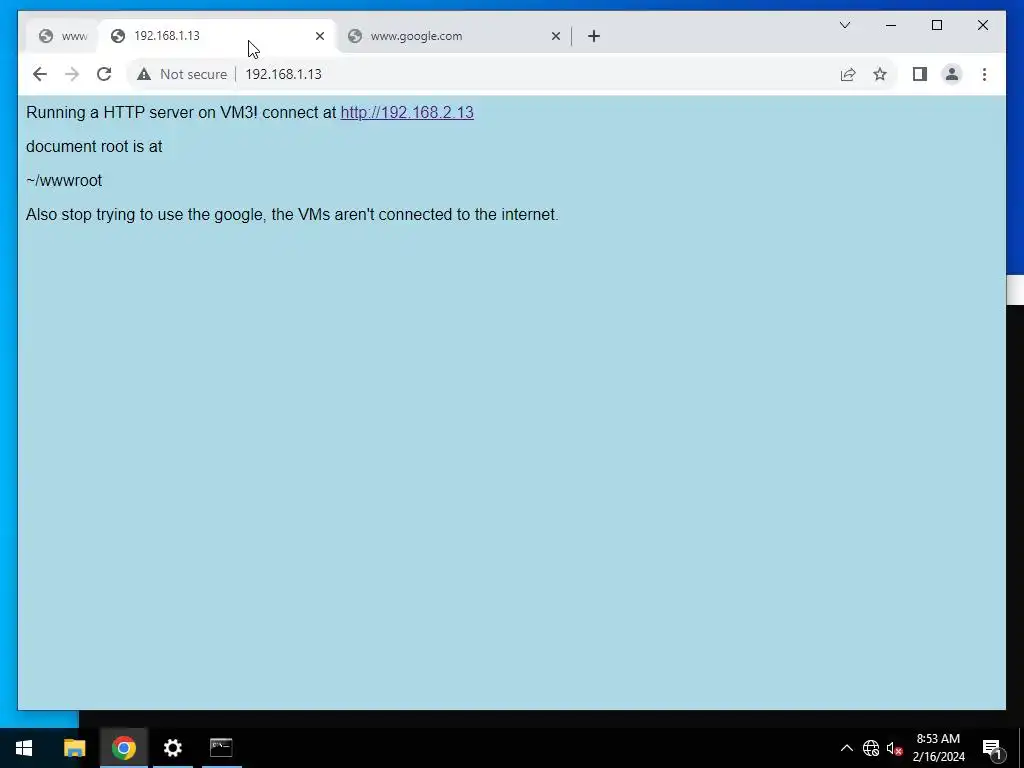This screenshot has width=1024, height=768.
Task: Share this page using the share icon
Action: 848,74
